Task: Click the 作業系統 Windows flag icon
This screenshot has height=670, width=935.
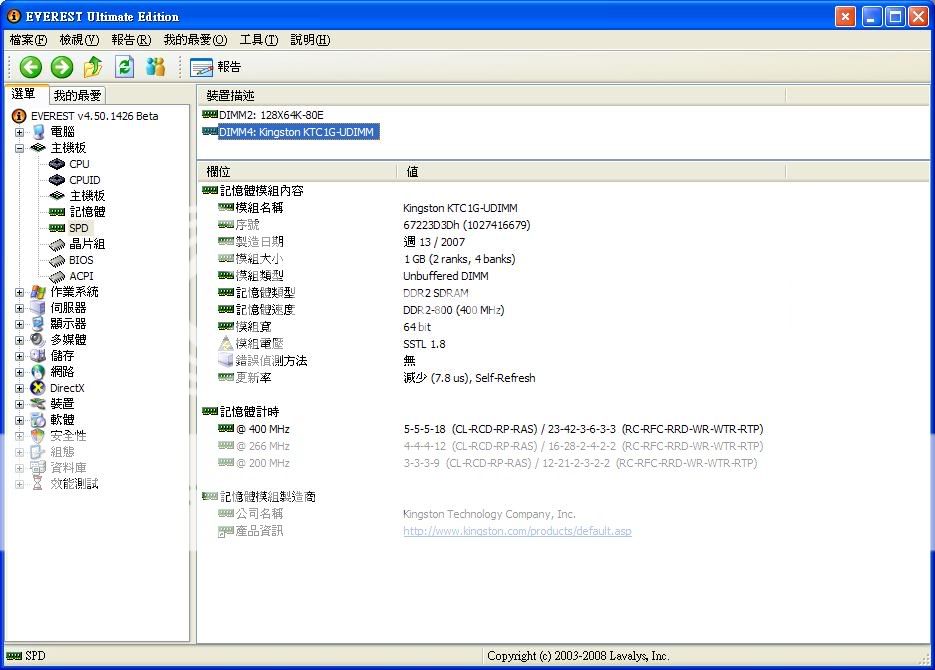Action: [x=38, y=292]
